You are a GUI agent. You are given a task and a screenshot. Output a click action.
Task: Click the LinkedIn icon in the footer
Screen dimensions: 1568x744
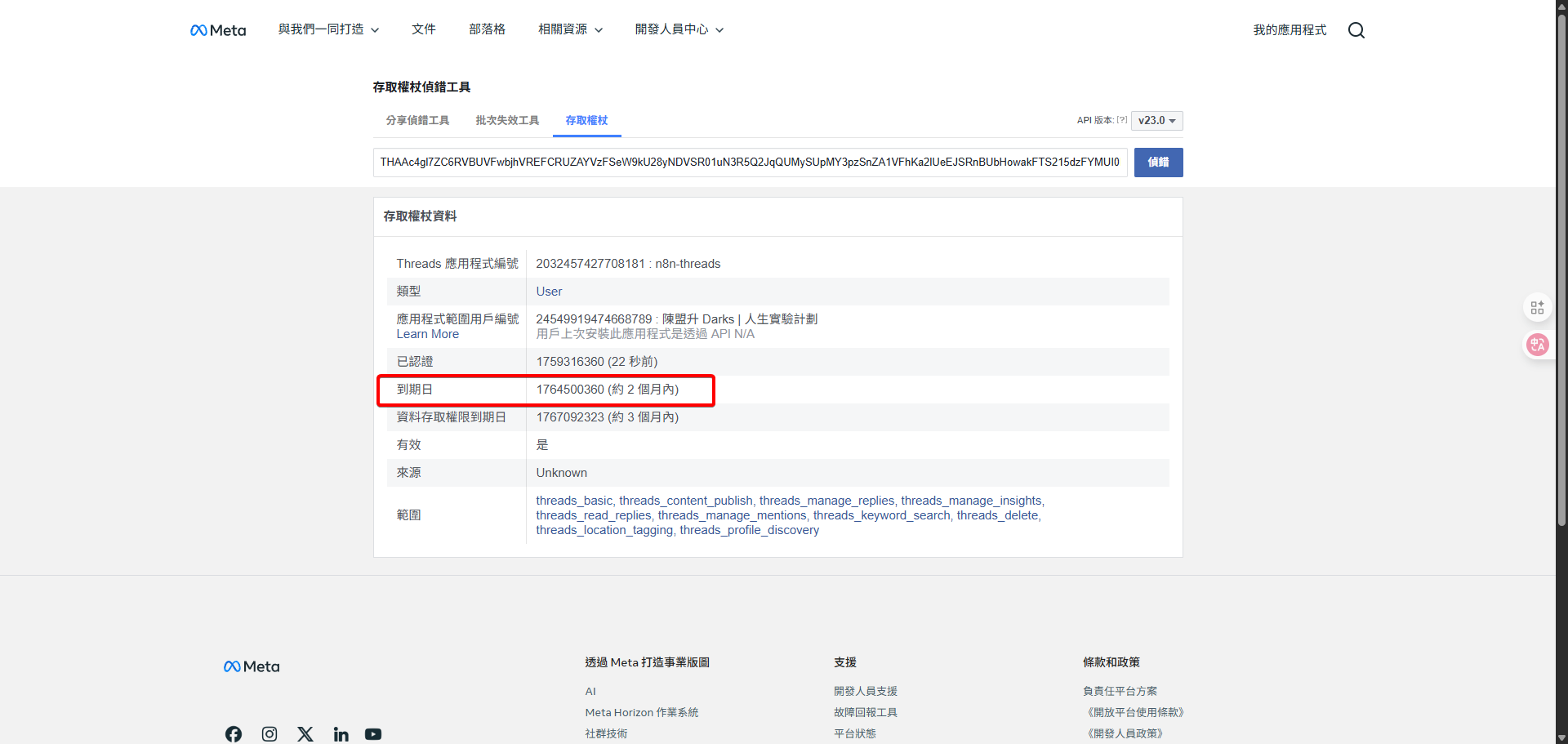(341, 733)
